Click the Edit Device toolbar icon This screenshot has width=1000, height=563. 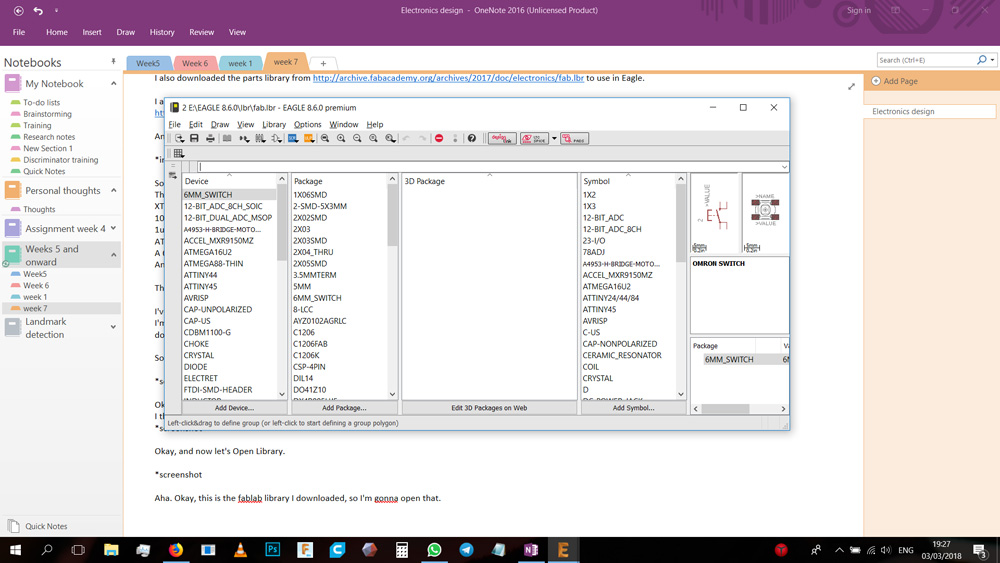pos(244,138)
